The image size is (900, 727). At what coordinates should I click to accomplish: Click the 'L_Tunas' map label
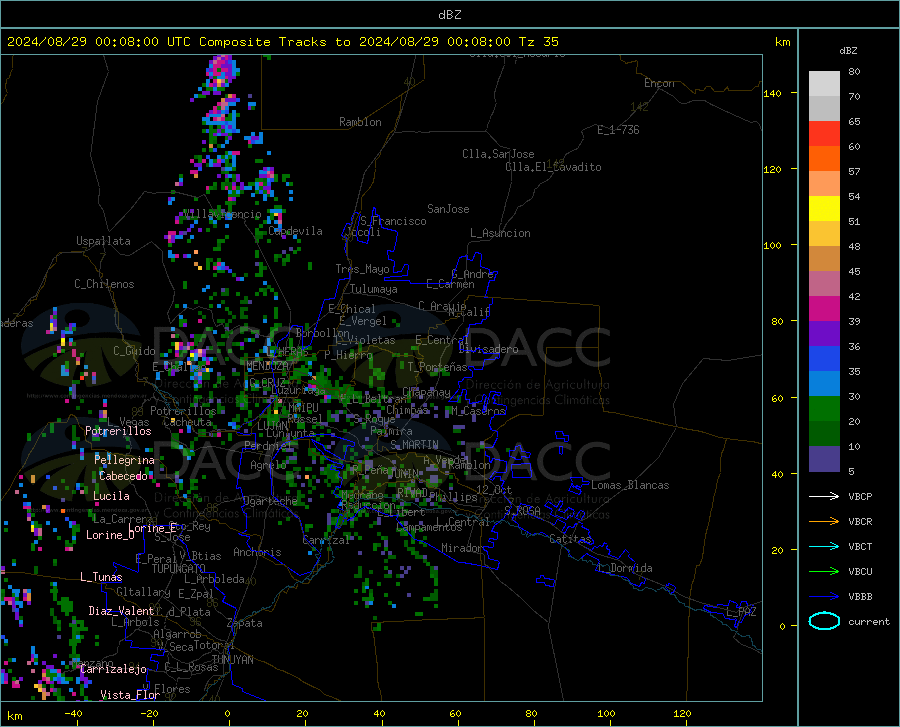[x=101, y=577]
